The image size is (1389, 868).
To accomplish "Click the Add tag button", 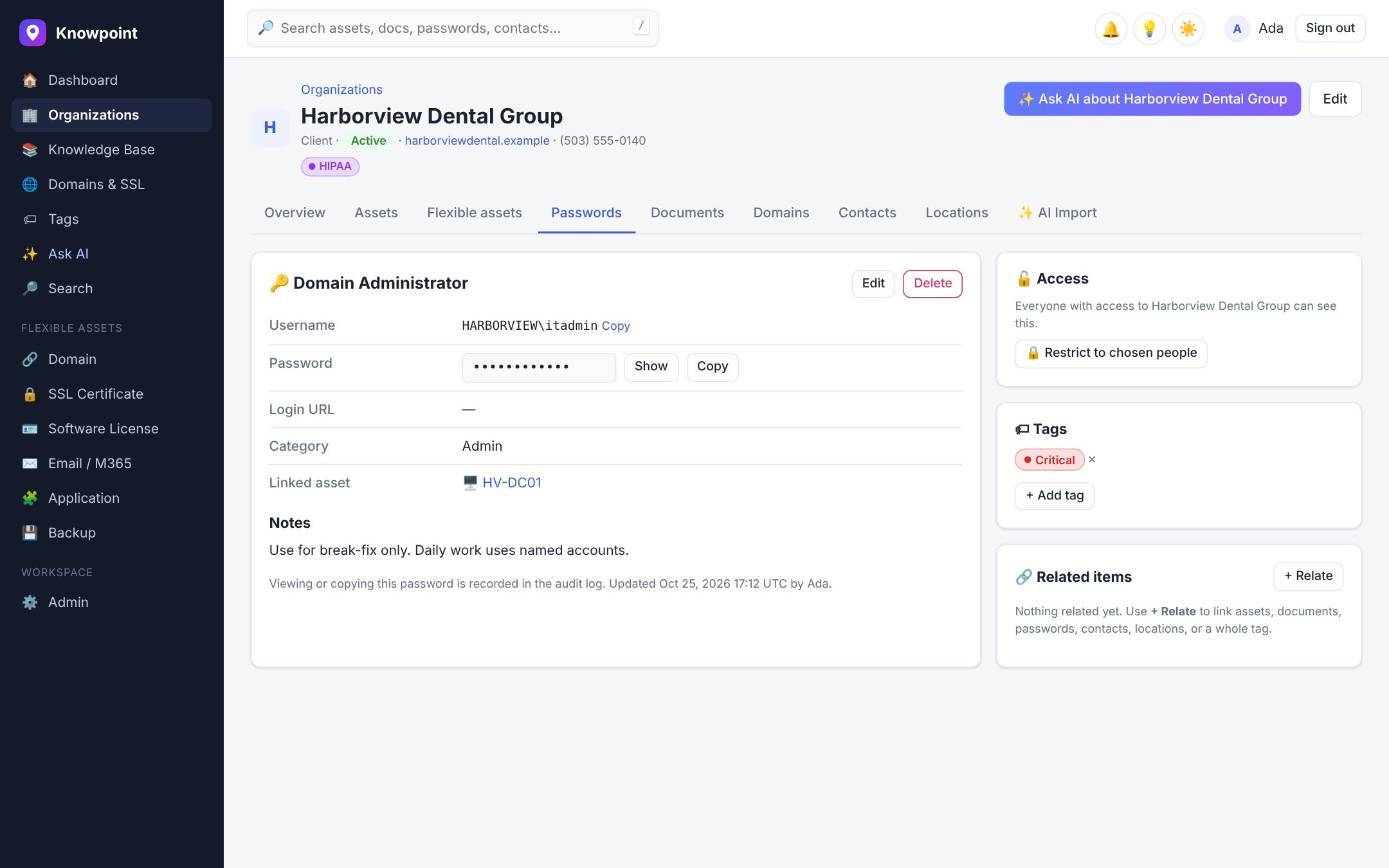I will [1055, 496].
